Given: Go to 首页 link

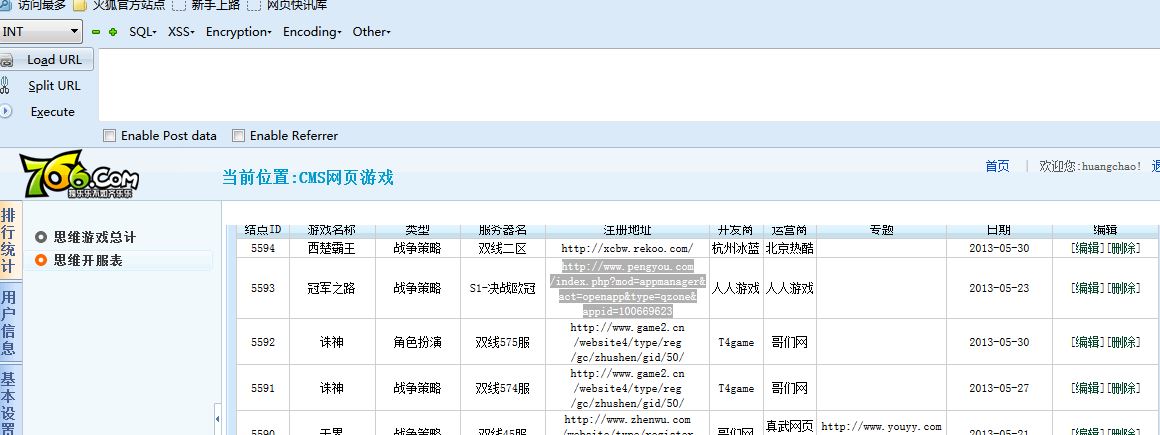Looking at the screenshot, I should click(x=997, y=166).
